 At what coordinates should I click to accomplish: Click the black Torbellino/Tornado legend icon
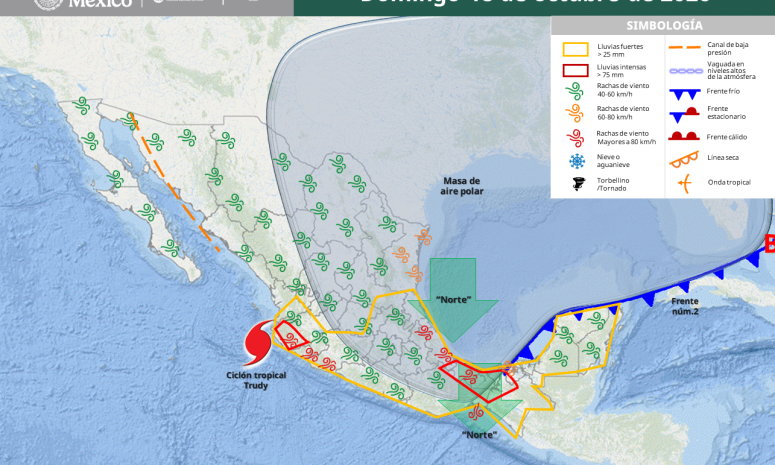coord(578,184)
